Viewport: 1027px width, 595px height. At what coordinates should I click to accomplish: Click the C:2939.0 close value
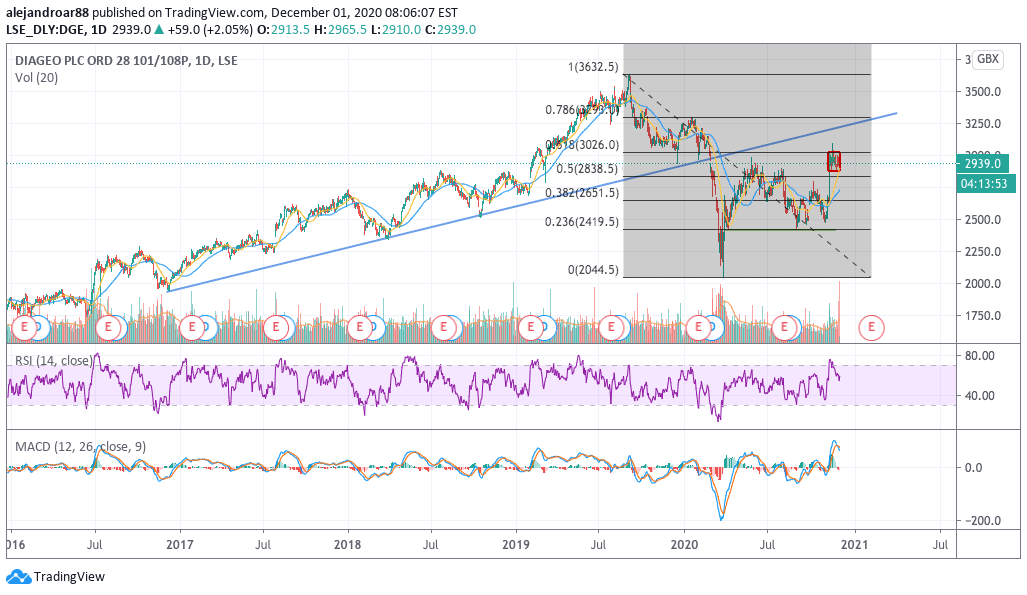451,29
